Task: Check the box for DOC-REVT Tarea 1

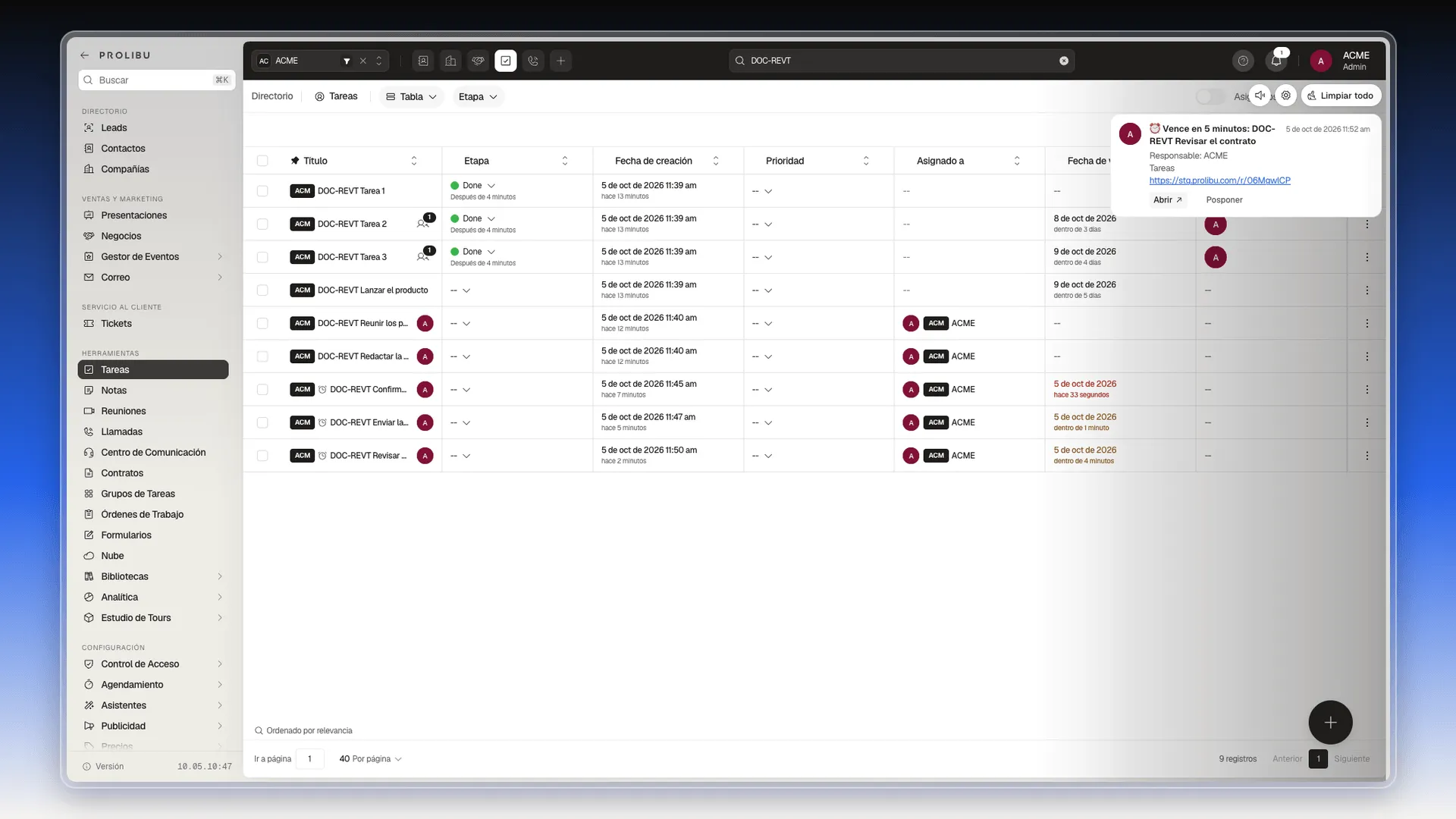Action: (x=262, y=191)
